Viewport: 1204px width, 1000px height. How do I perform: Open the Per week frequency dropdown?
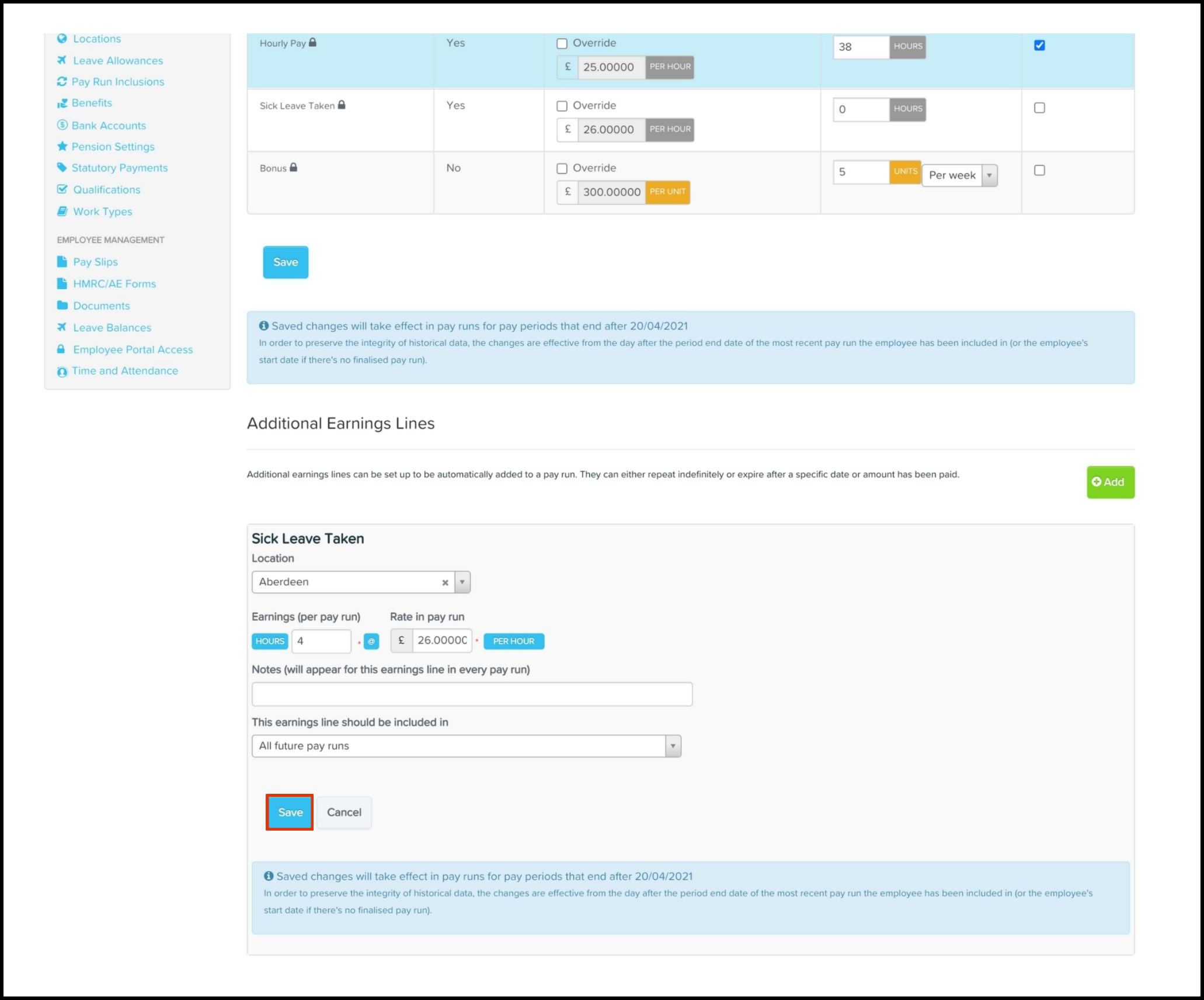[x=959, y=175]
